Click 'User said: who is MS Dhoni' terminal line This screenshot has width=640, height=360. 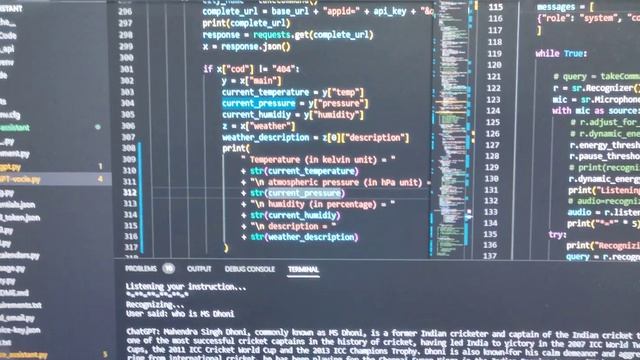click(180, 314)
